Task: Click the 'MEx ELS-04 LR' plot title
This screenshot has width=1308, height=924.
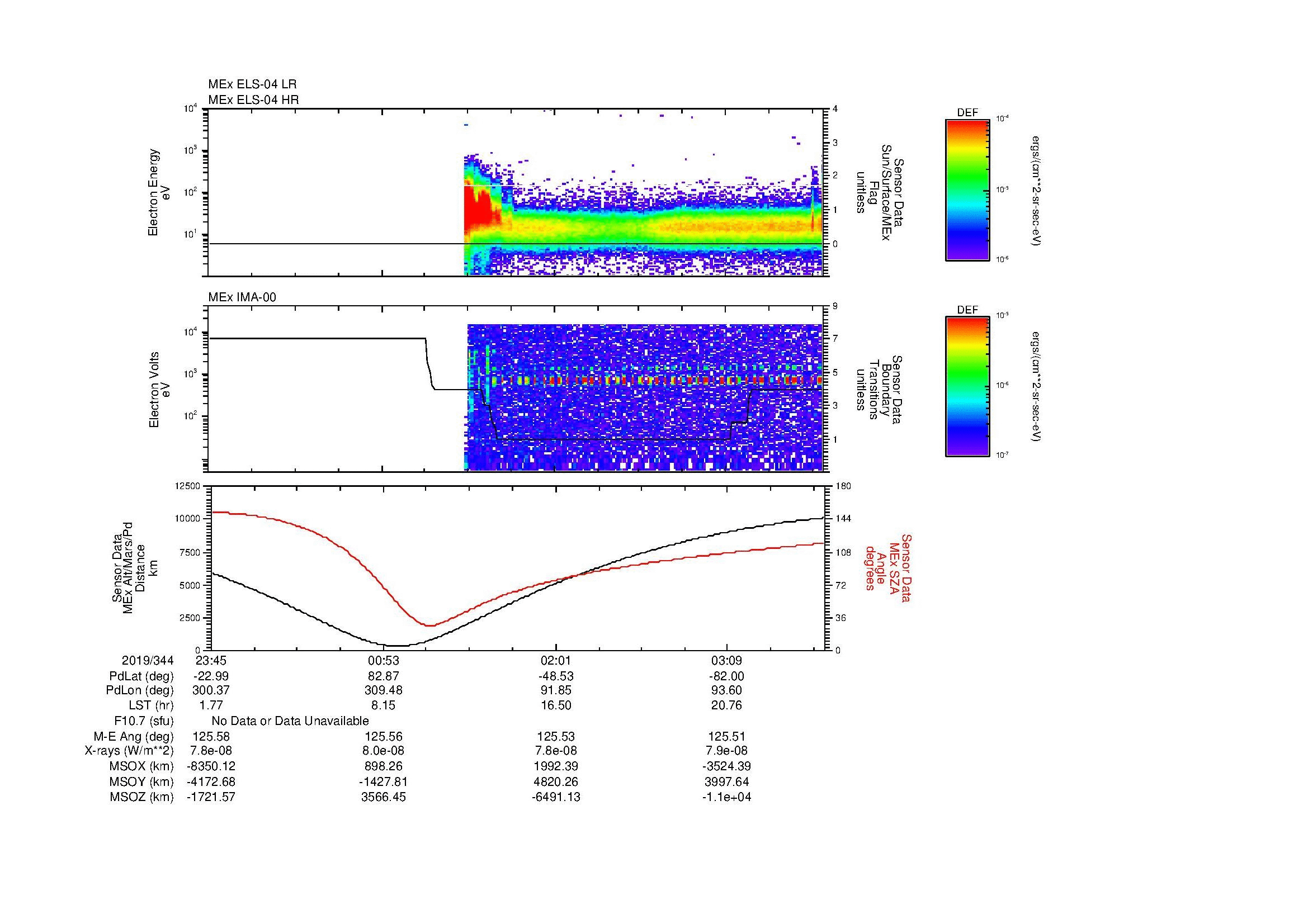Action: pyautogui.click(x=252, y=84)
